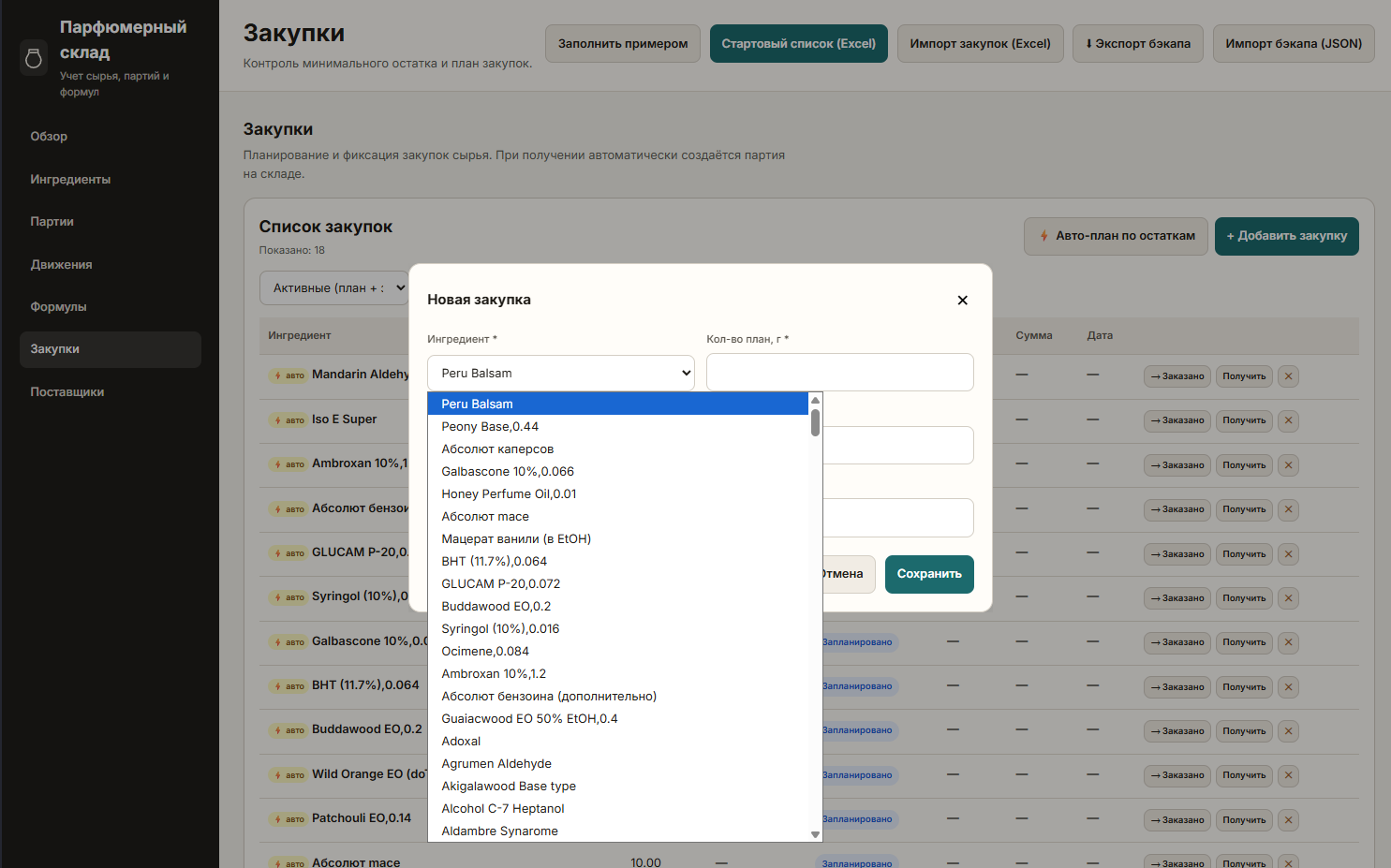1391x868 pixels.
Task: Delete the Patchouli EO purchase row
Action: point(1288,820)
